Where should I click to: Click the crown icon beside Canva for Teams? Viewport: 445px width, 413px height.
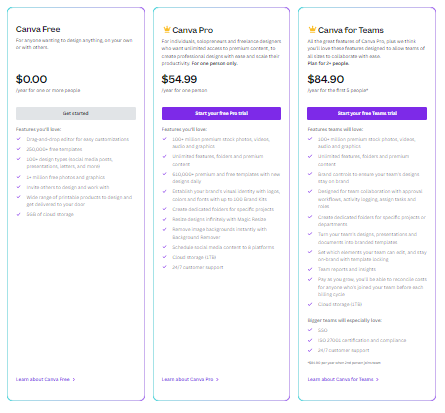click(x=312, y=29)
